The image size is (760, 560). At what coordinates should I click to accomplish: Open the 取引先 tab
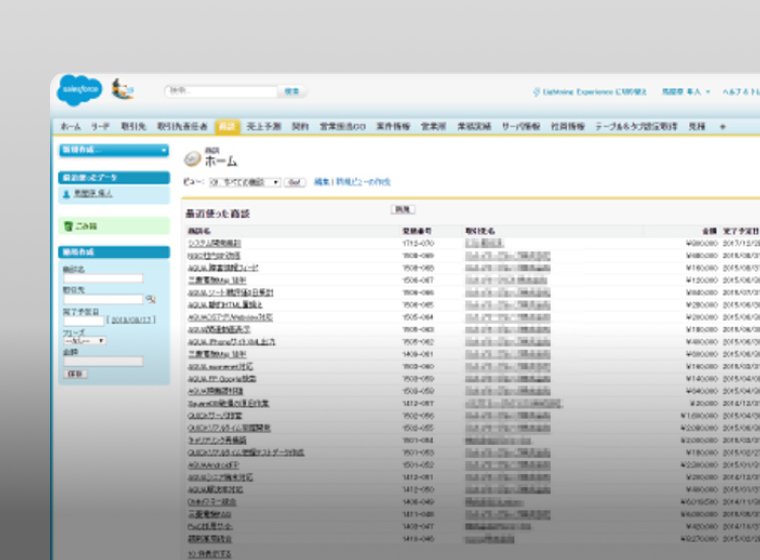133,127
